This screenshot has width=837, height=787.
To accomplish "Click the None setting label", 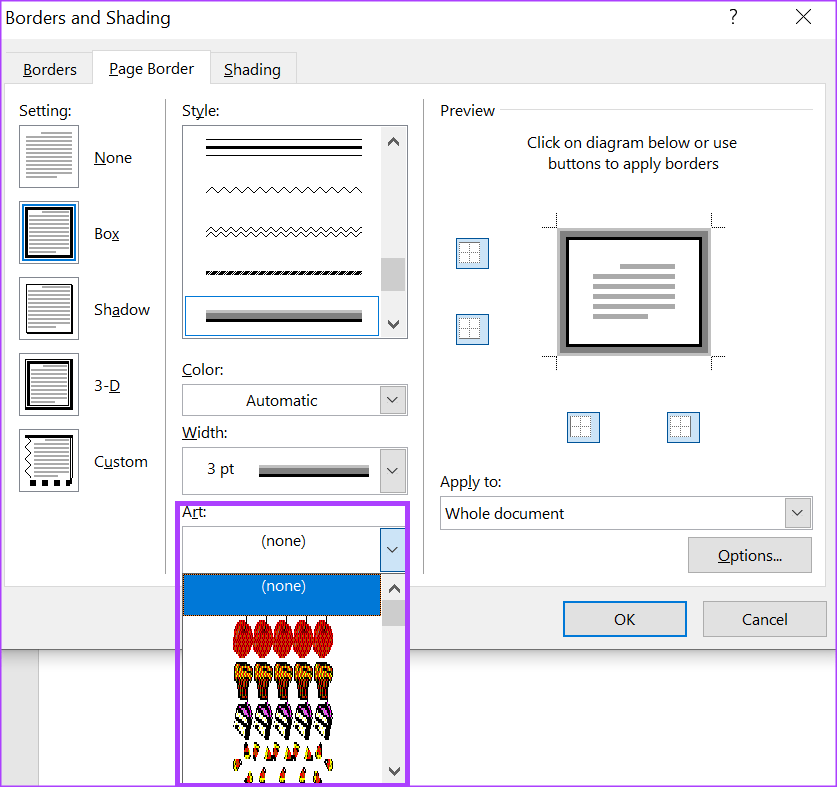I will pyautogui.click(x=113, y=158).
